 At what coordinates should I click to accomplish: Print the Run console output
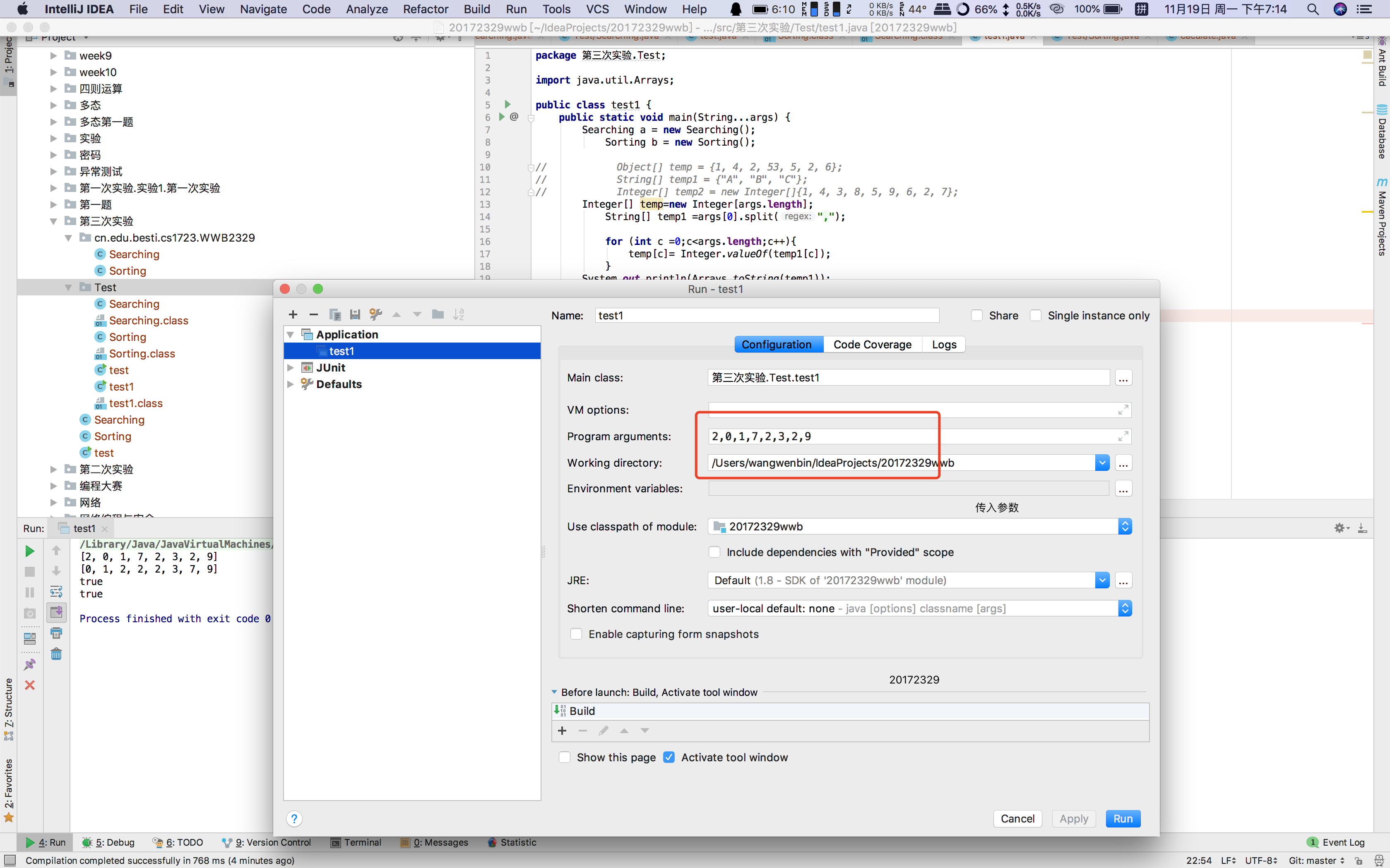(56, 633)
